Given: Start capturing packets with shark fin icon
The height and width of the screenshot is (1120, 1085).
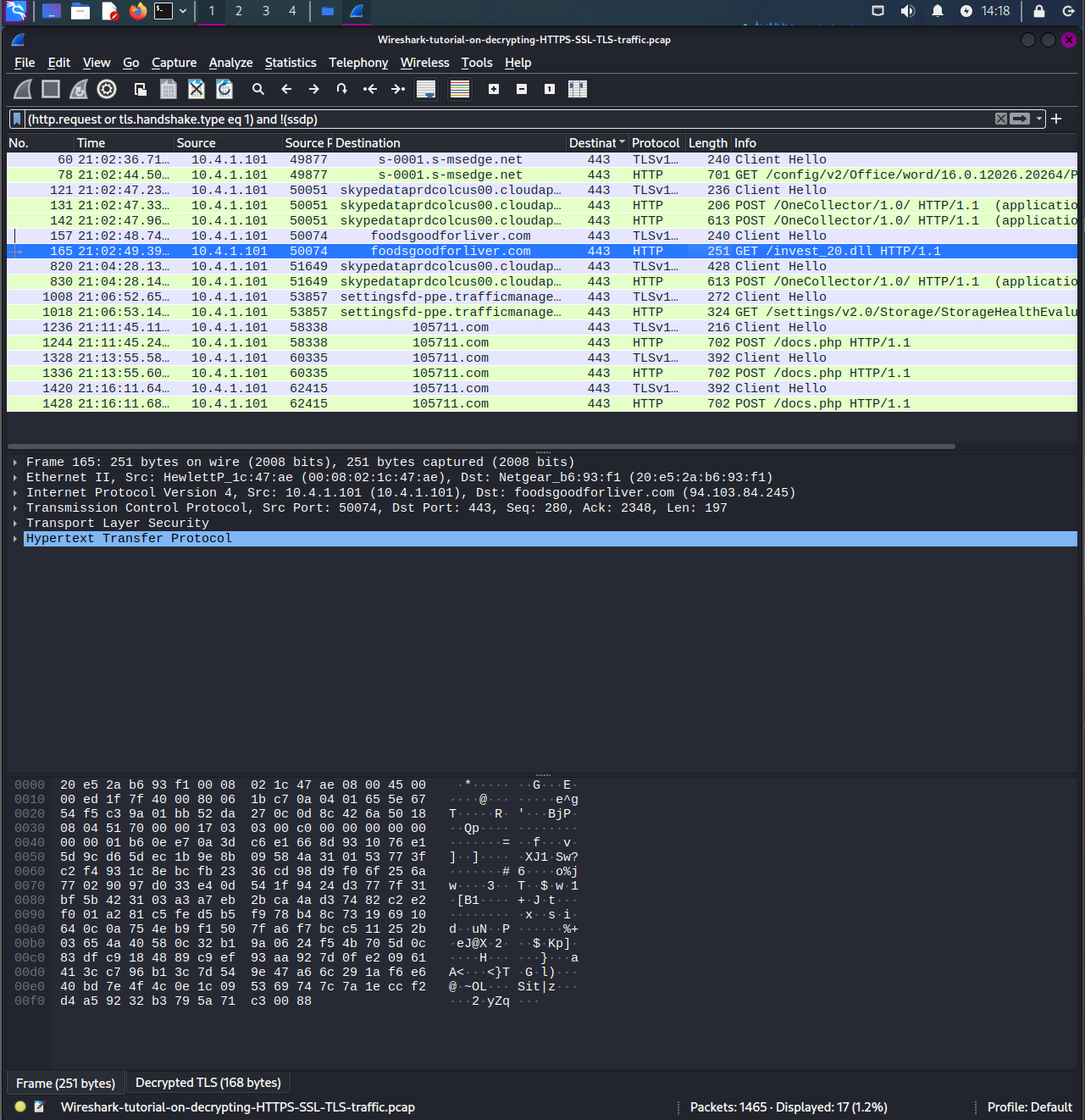Looking at the screenshot, I should 24,89.
